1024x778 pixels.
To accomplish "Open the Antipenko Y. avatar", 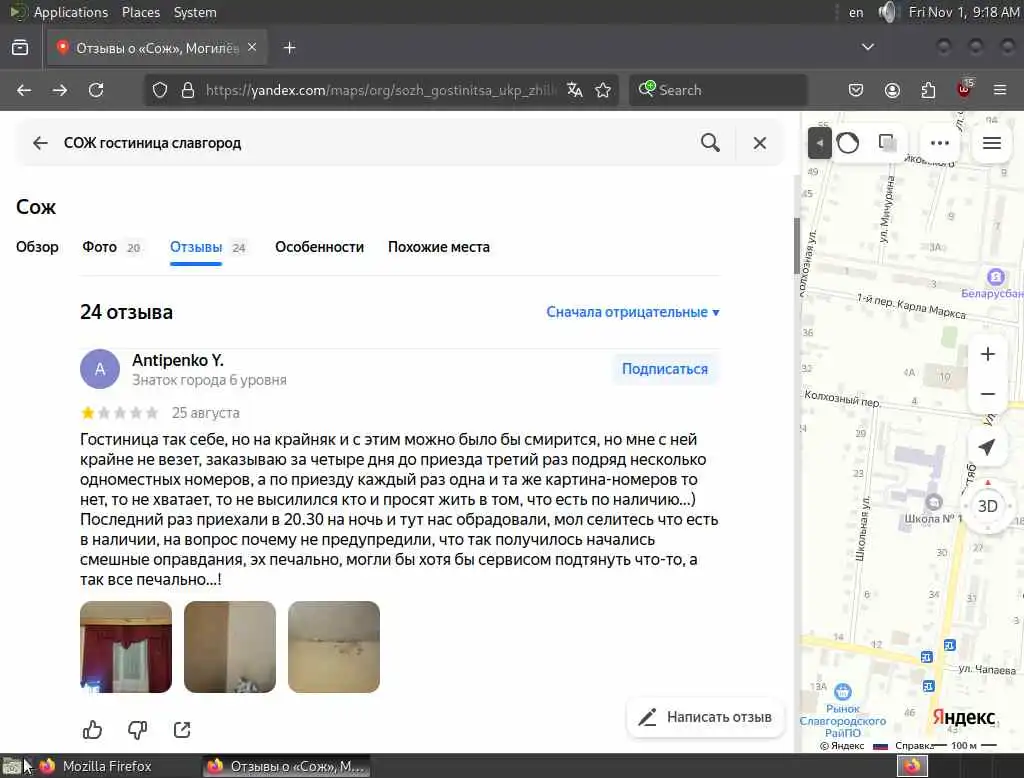I will pos(100,369).
